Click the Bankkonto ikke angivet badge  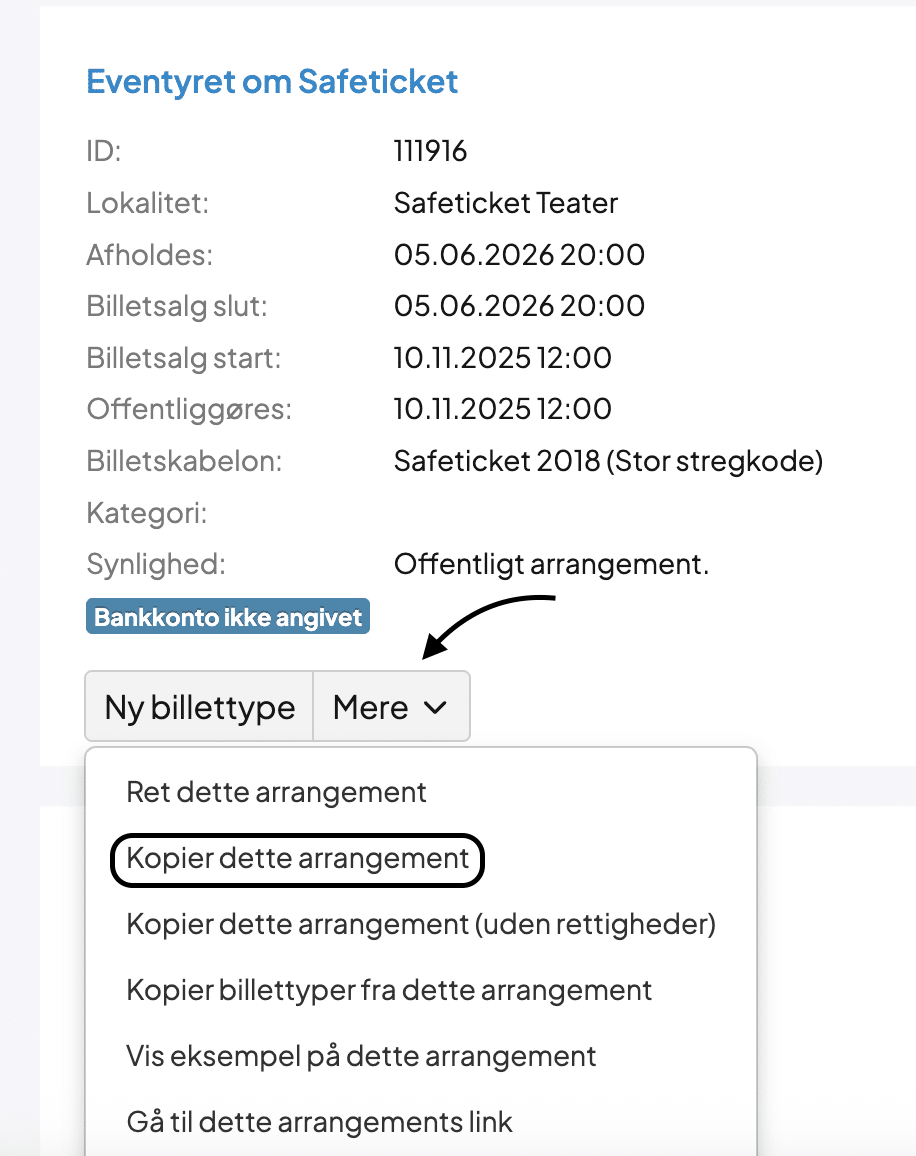point(228,617)
